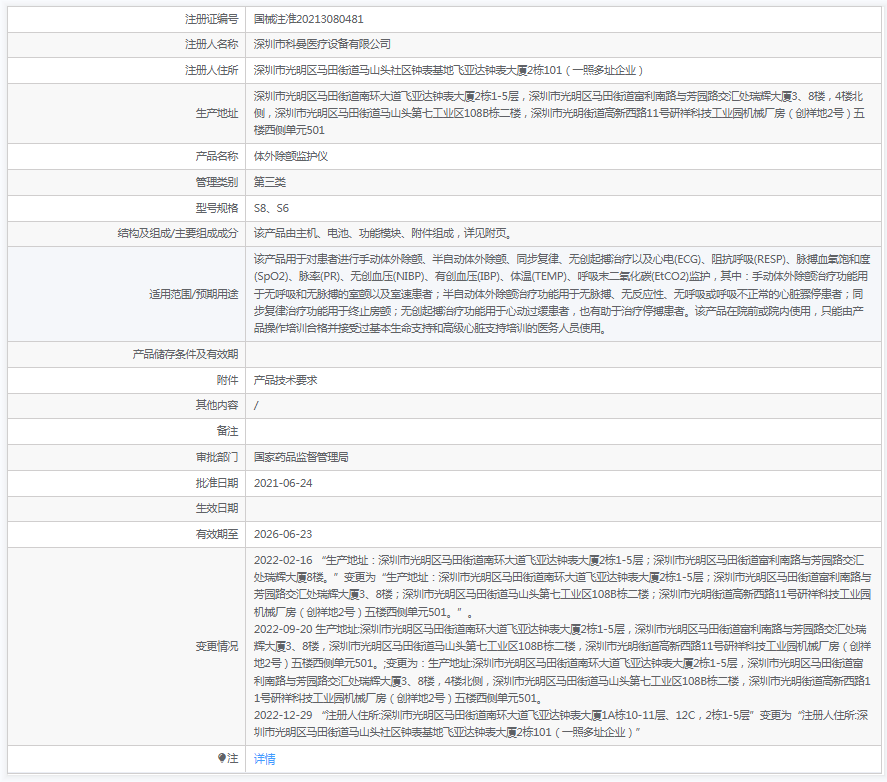Select the value 产品技术要求
887x782 pixels.
pos(286,380)
